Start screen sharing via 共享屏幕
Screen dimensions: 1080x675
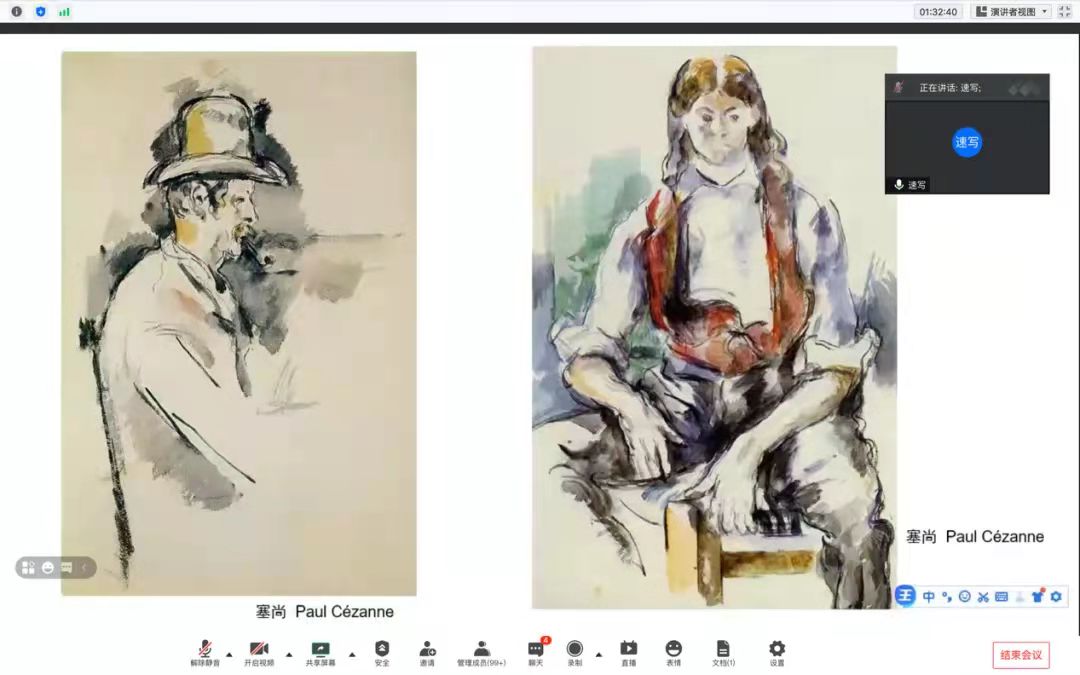tap(320, 652)
